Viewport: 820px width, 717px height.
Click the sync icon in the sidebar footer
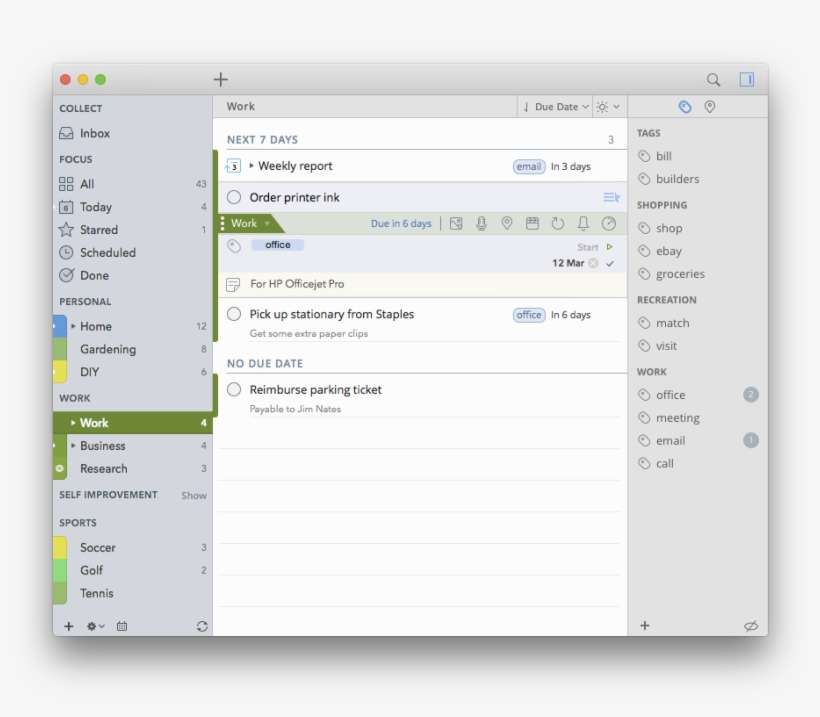pyautogui.click(x=202, y=626)
